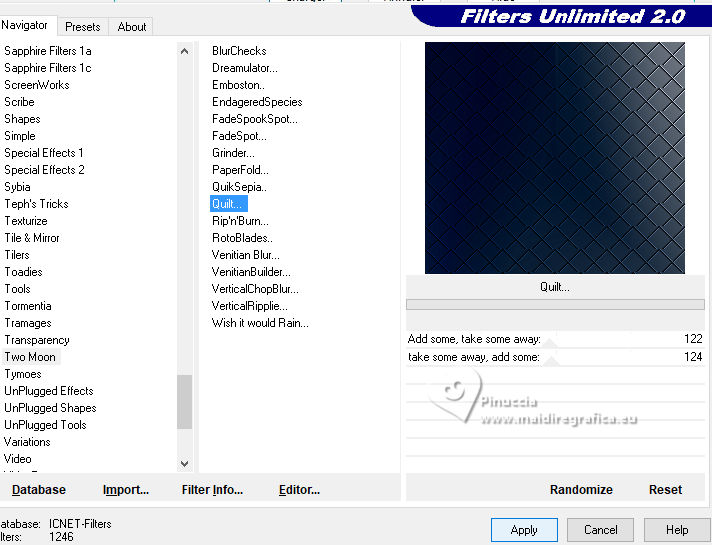Choose the VerticalChopBlur... filter
712x545 pixels.
(x=255, y=289)
